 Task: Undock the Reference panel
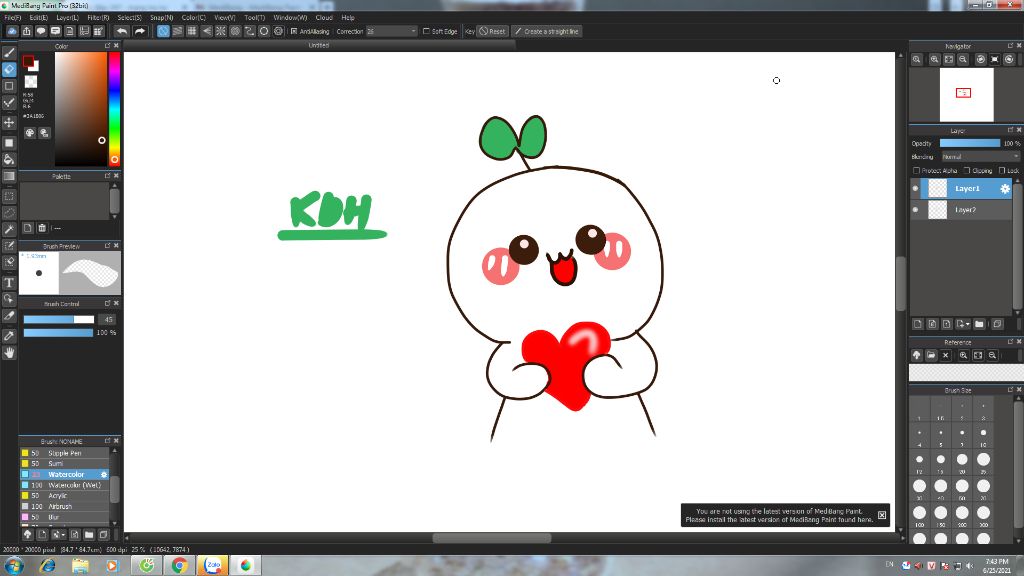(1010, 342)
